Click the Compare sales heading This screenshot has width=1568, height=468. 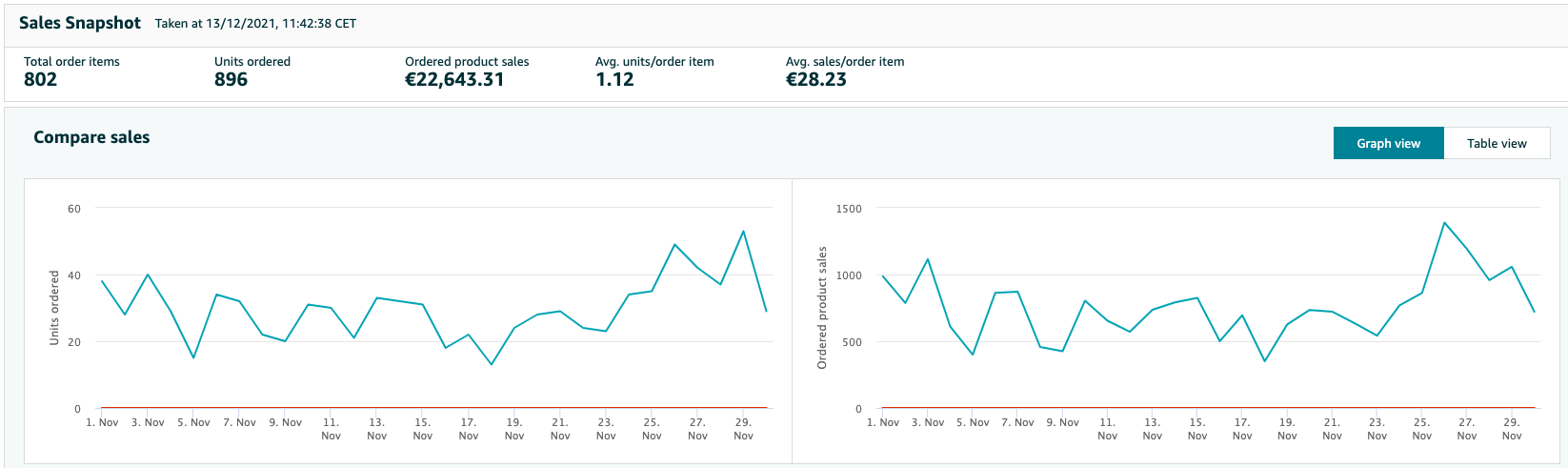pos(91,137)
